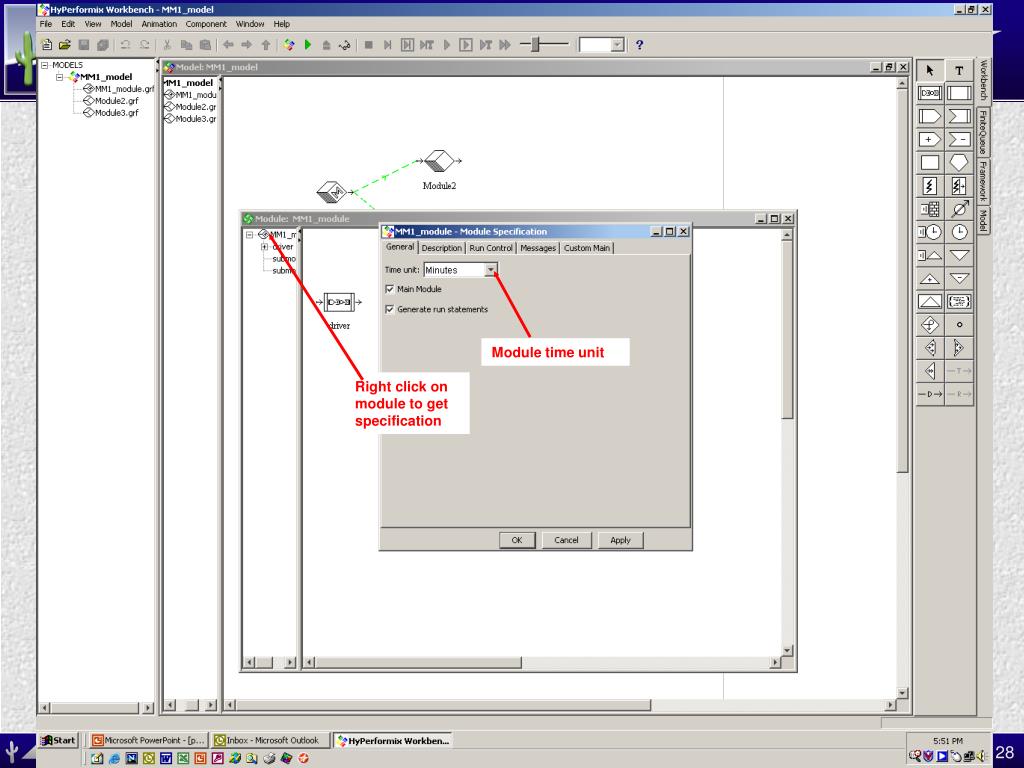Click the colorful verify model toolbar icon
Image resolution: width=1024 pixels, height=768 pixels.
tap(289, 44)
